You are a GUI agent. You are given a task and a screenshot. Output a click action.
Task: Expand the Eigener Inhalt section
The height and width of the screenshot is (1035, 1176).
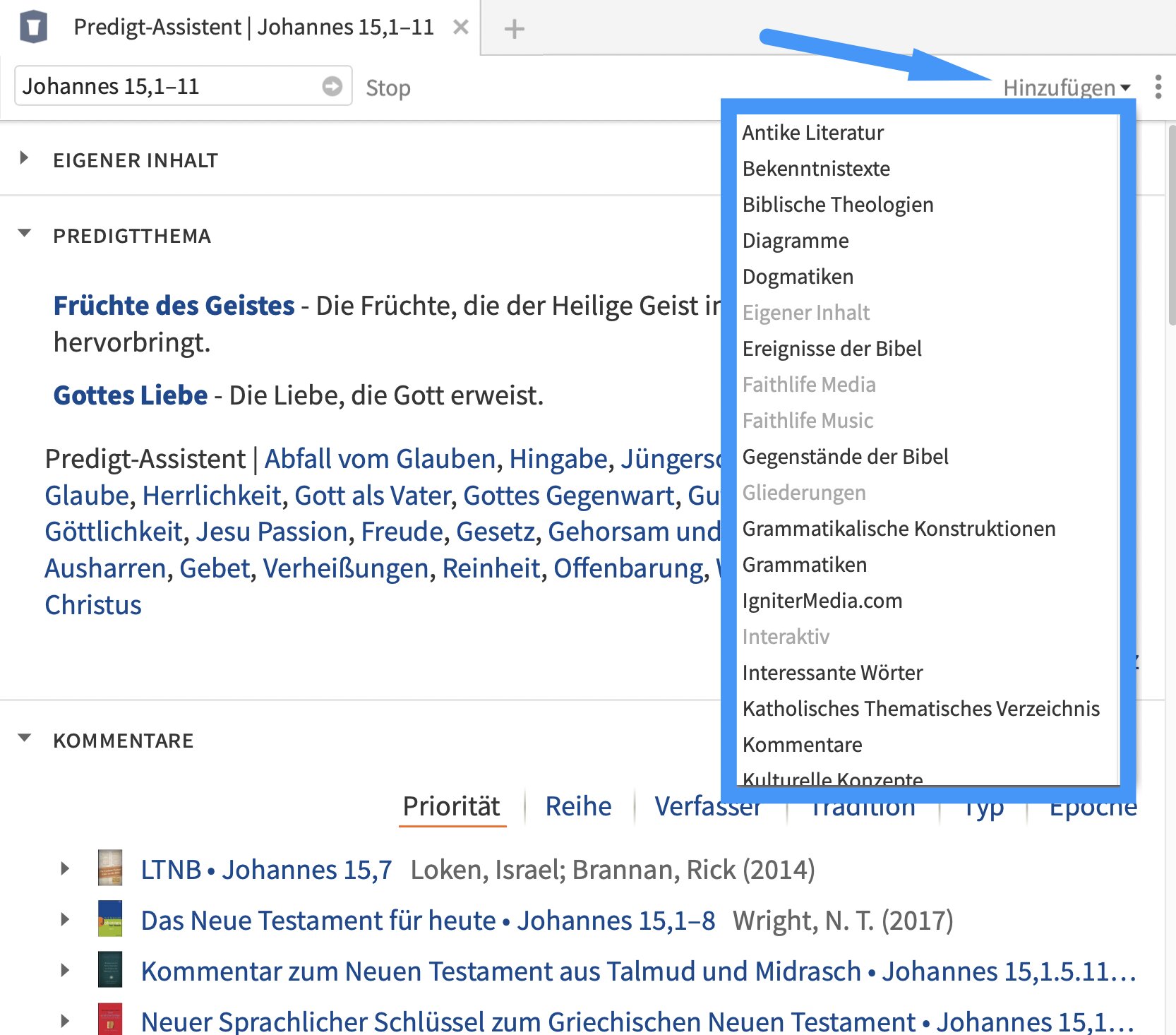pos(24,158)
